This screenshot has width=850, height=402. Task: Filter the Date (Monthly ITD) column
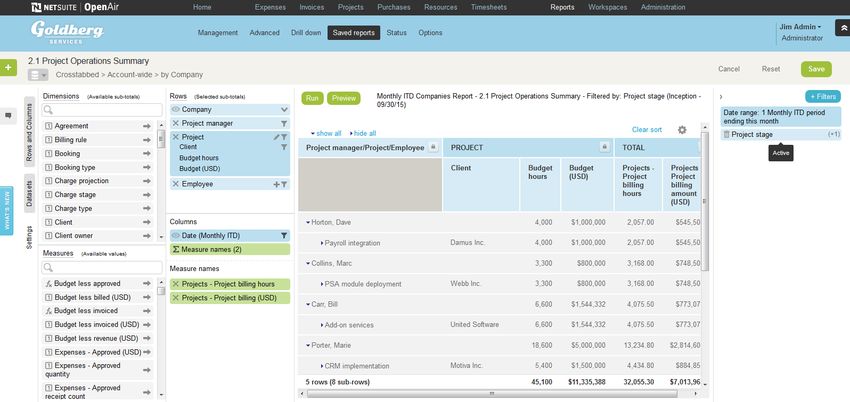284,236
